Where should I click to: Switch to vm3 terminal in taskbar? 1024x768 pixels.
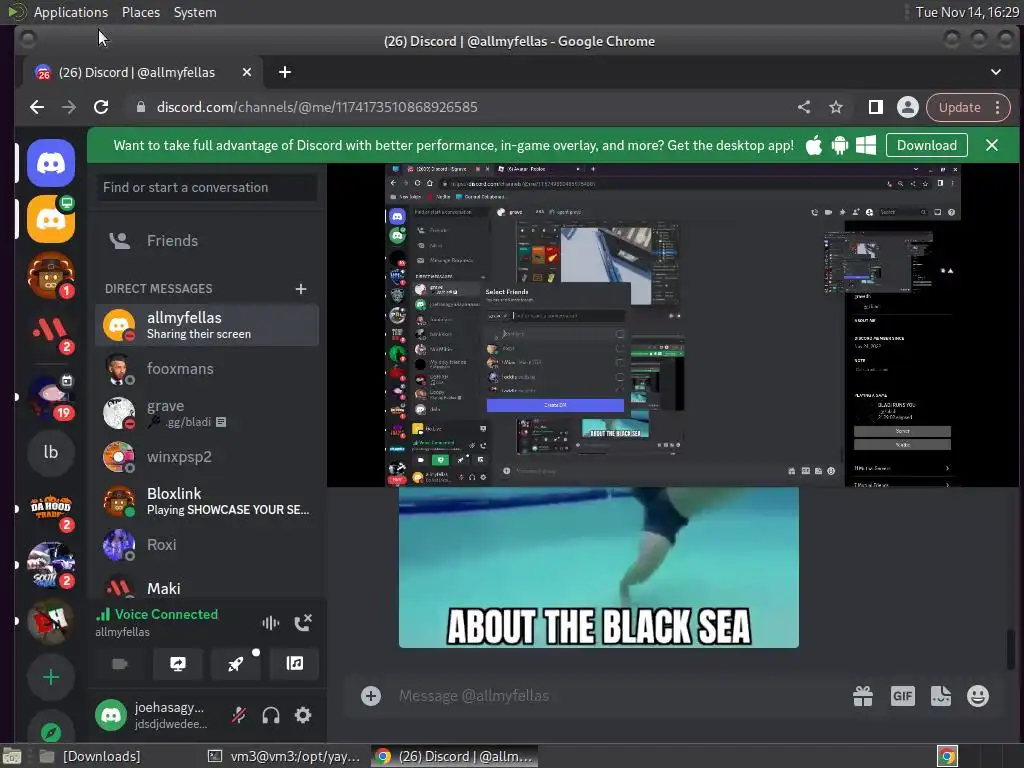click(283, 756)
